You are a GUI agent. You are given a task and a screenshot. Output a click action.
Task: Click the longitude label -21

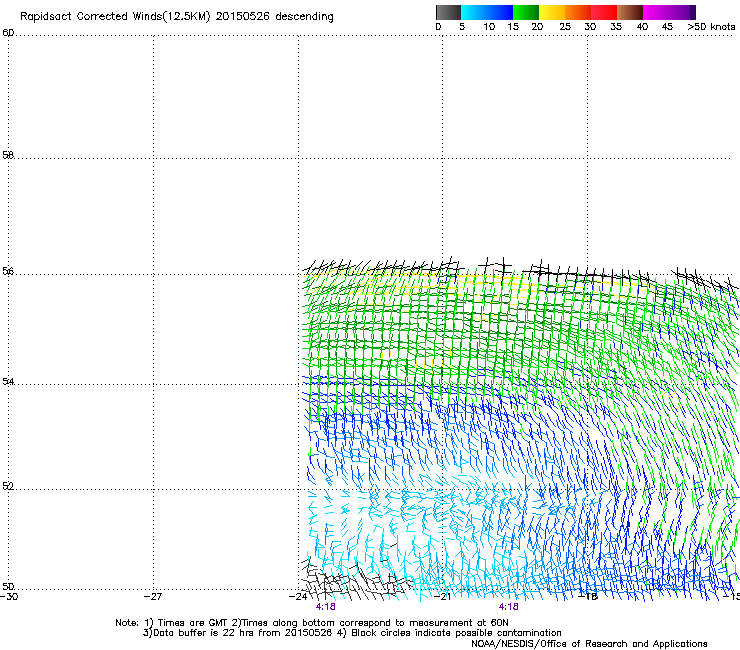(442, 597)
